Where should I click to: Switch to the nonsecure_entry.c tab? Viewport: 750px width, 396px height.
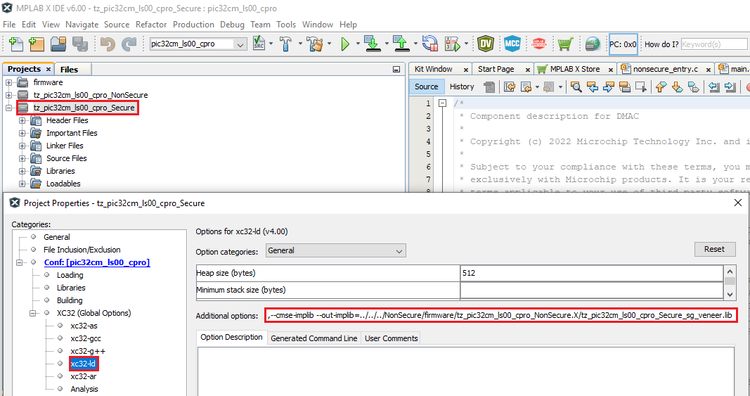(x=665, y=69)
